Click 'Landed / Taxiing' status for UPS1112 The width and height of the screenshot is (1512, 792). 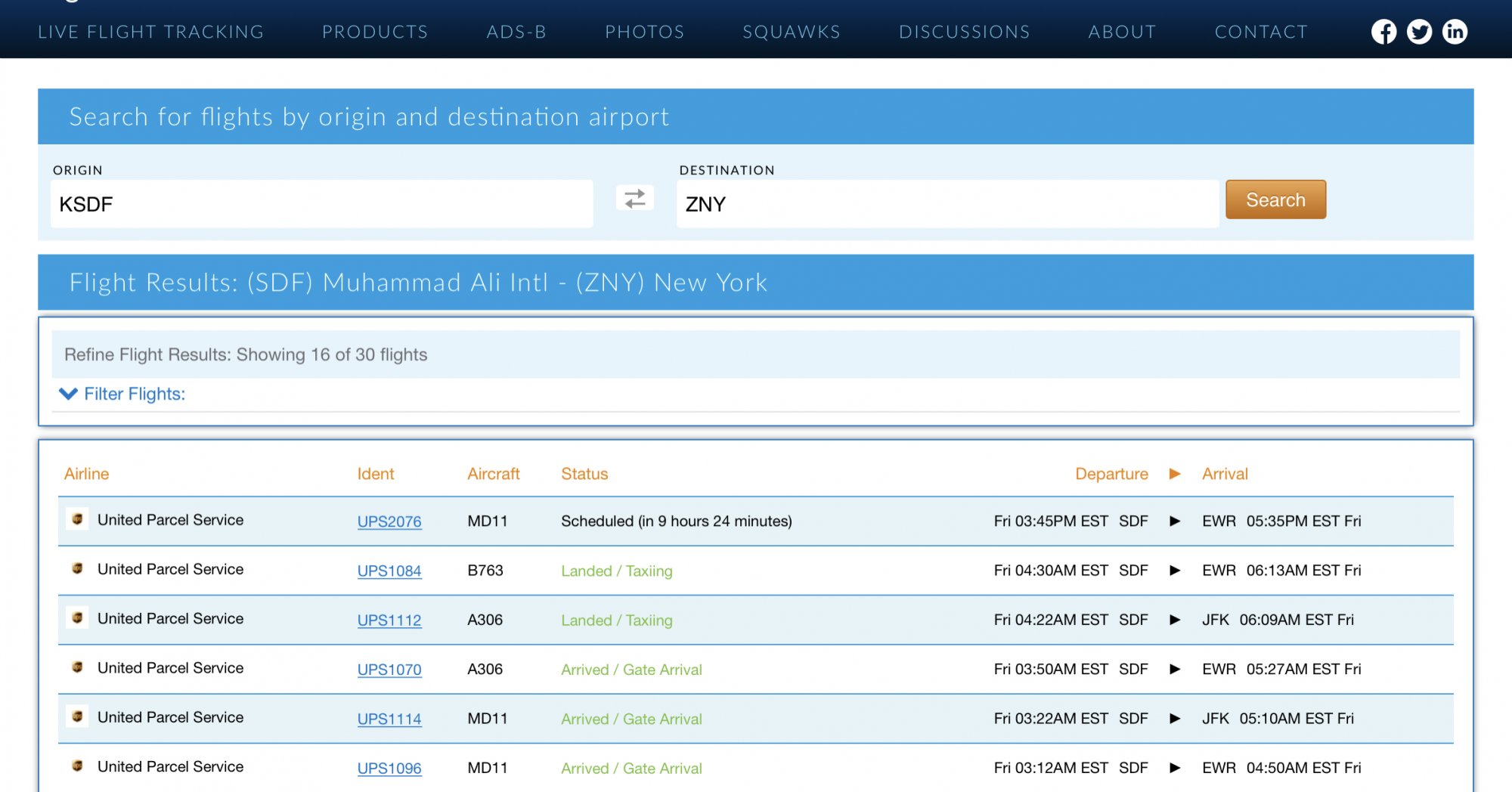(x=617, y=620)
